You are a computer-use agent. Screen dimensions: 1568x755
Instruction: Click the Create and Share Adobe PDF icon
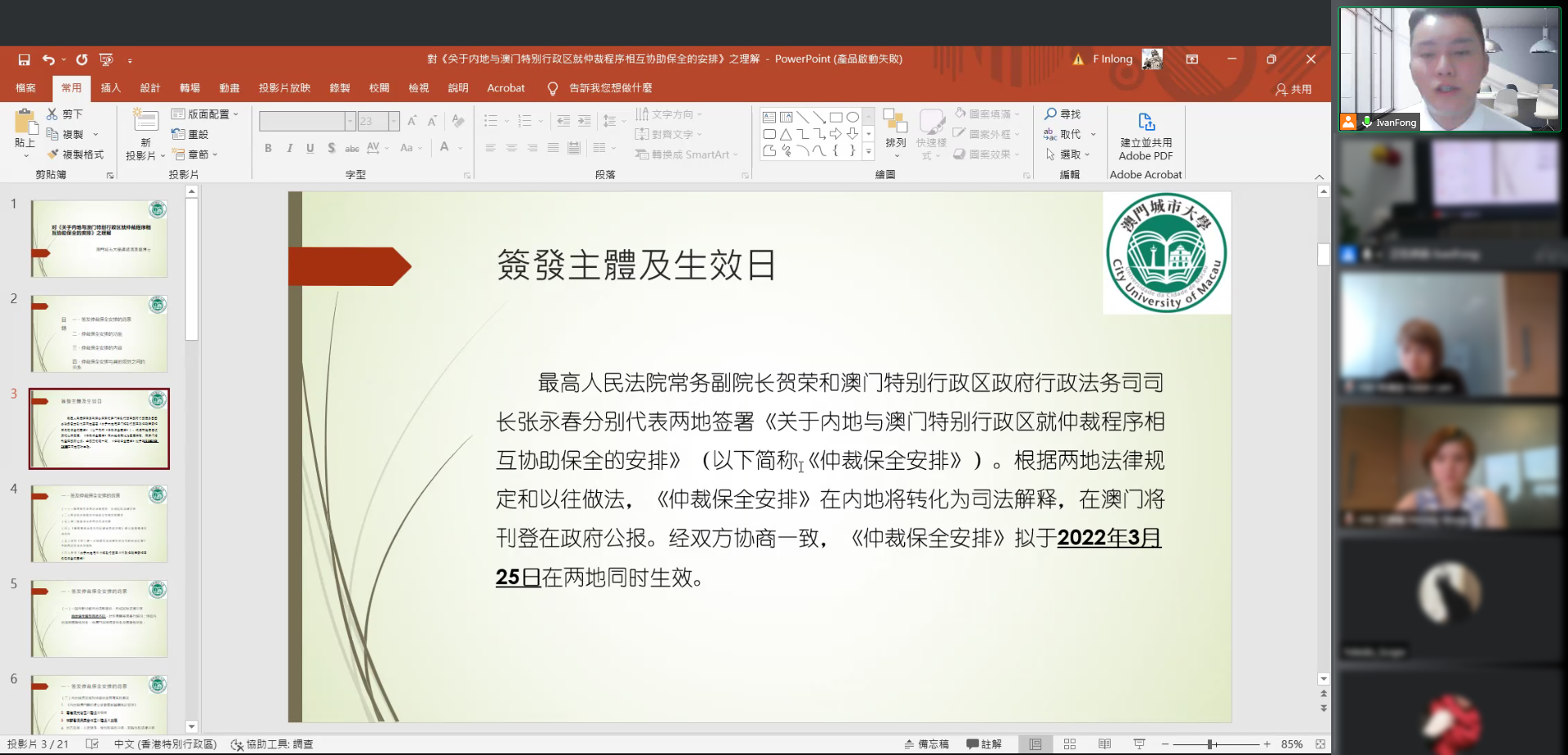point(1146,122)
